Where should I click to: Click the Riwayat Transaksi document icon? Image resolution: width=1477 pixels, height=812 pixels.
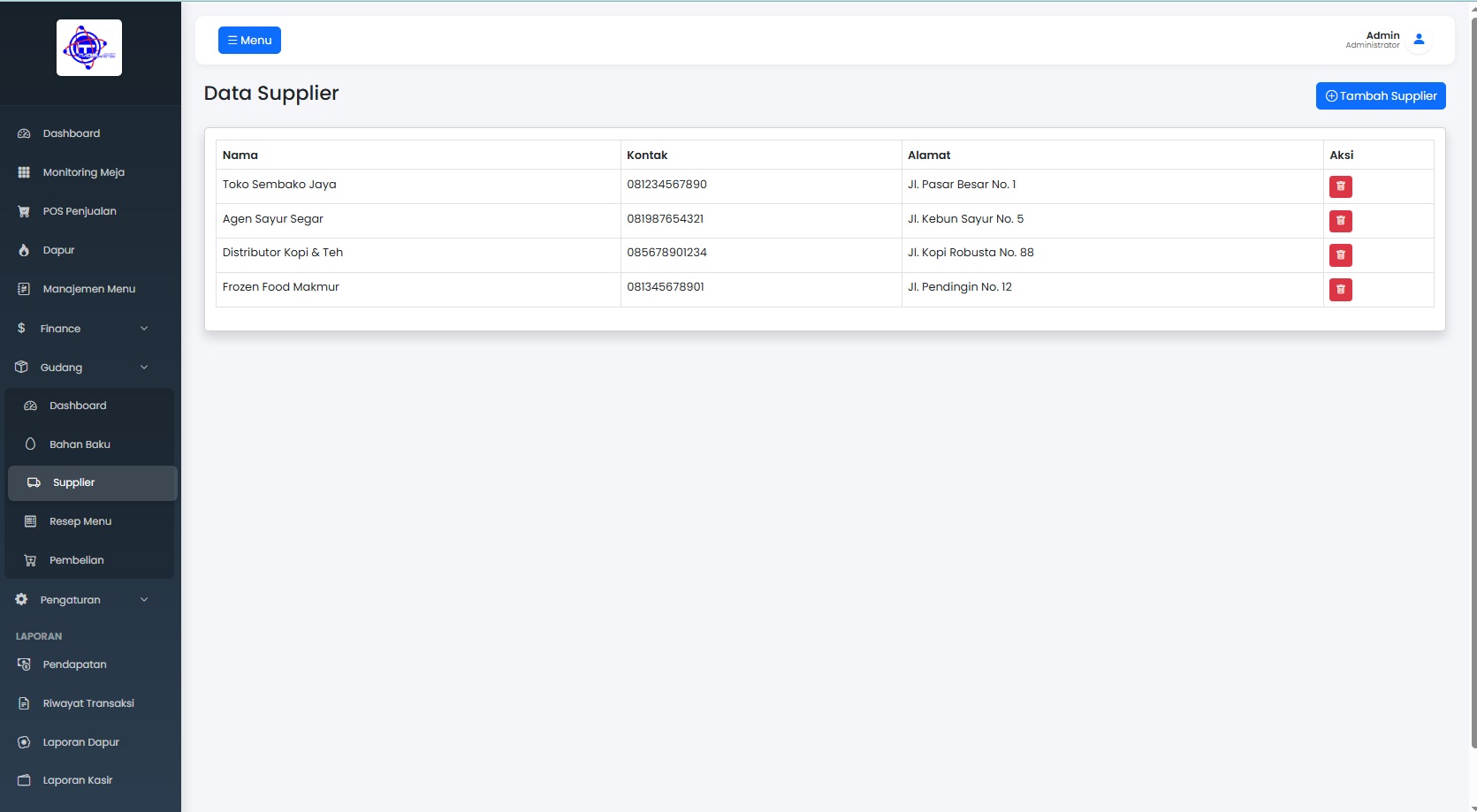[x=24, y=703]
